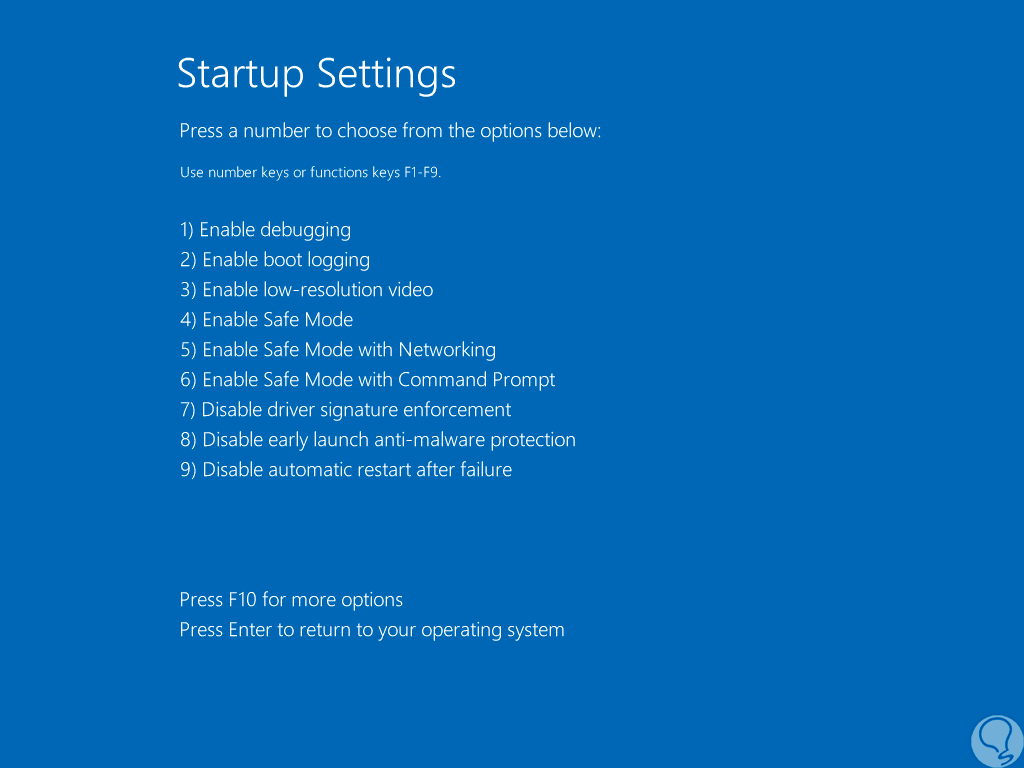Viewport: 1024px width, 768px height.
Task: Click Disable driver signature enforcement
Action: point(346,410)
